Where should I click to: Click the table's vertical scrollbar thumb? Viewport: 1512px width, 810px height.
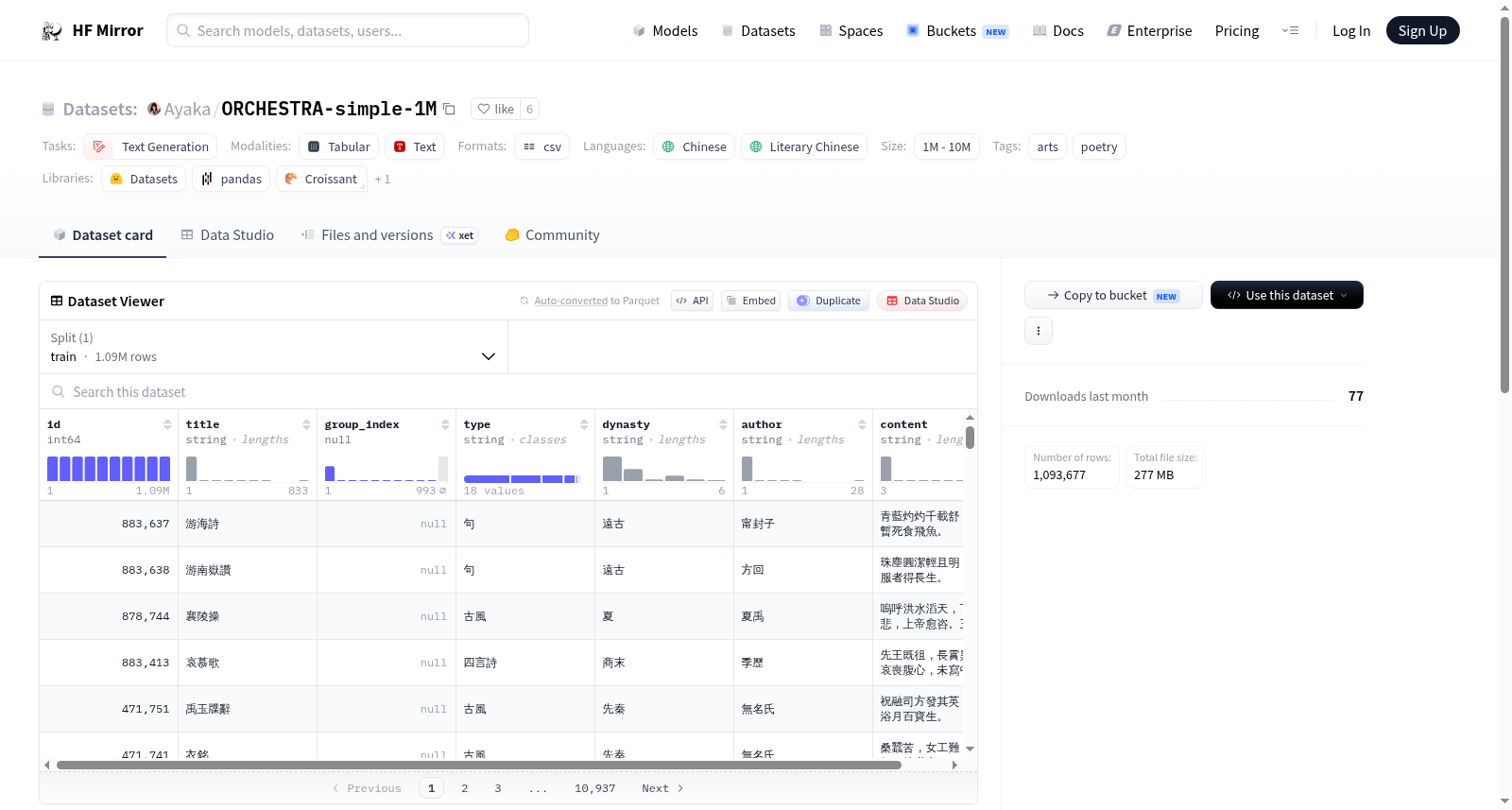point(970,438)
